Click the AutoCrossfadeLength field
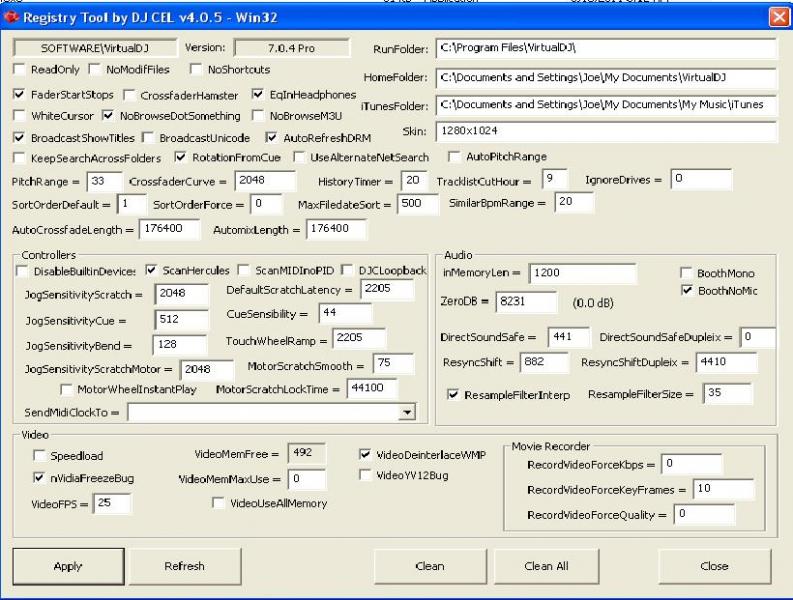The height and width of the screenshot is (600, 793). point(169,229)
